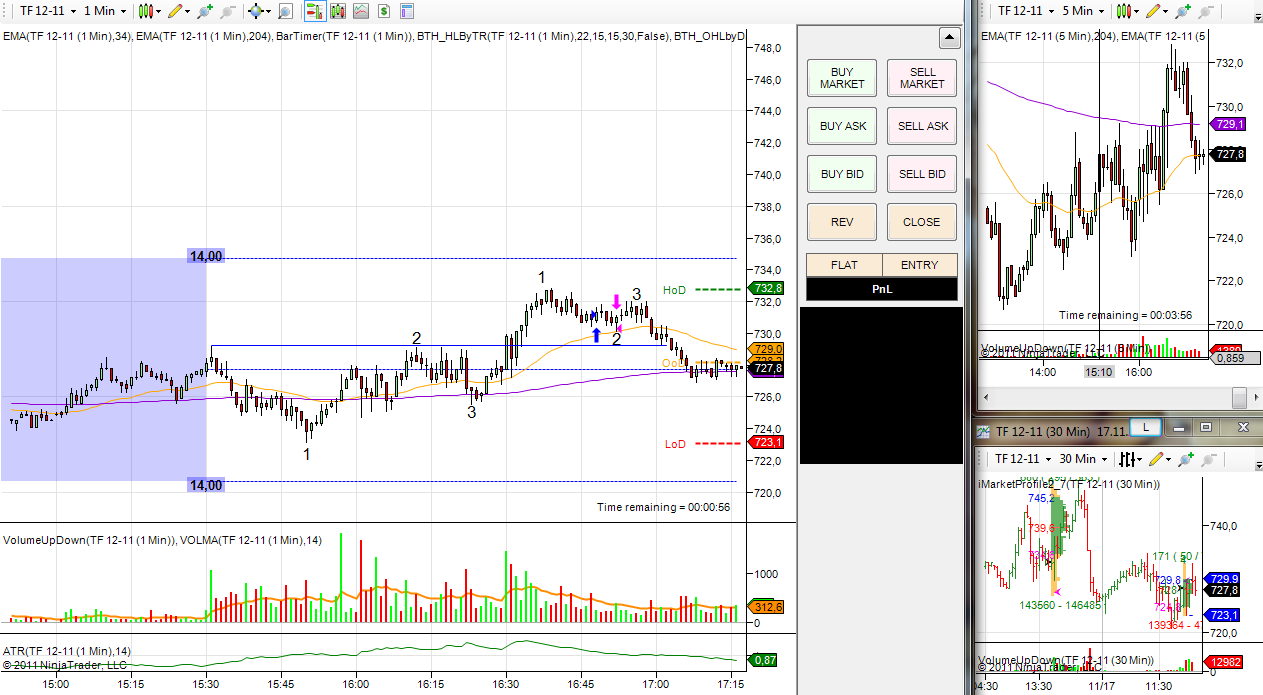Open the 1 Min interval dropdown
Screen dimensions: 1263x695
coord(105,11)
